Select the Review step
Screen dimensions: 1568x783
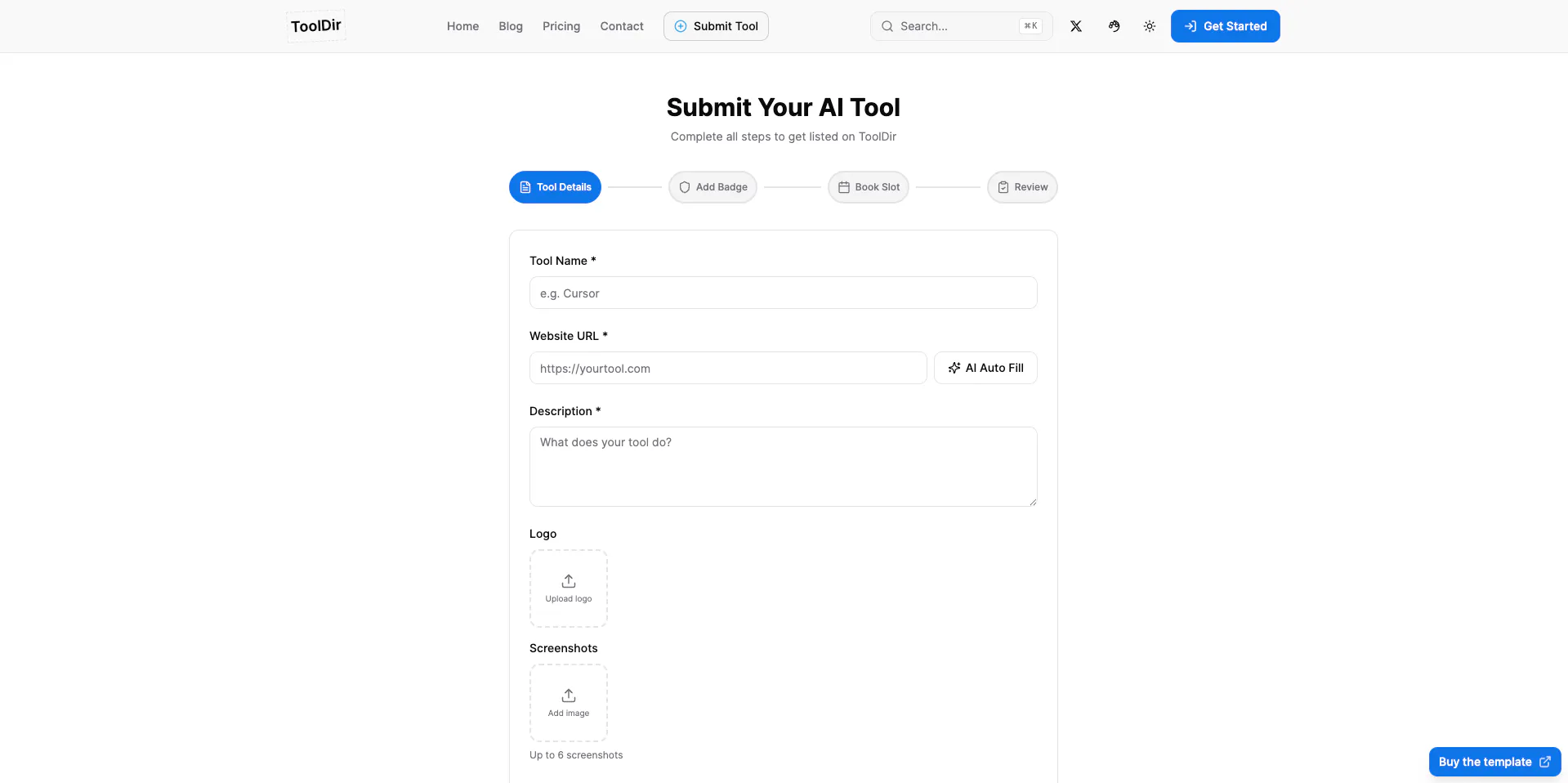click(x=1022, y=187)
